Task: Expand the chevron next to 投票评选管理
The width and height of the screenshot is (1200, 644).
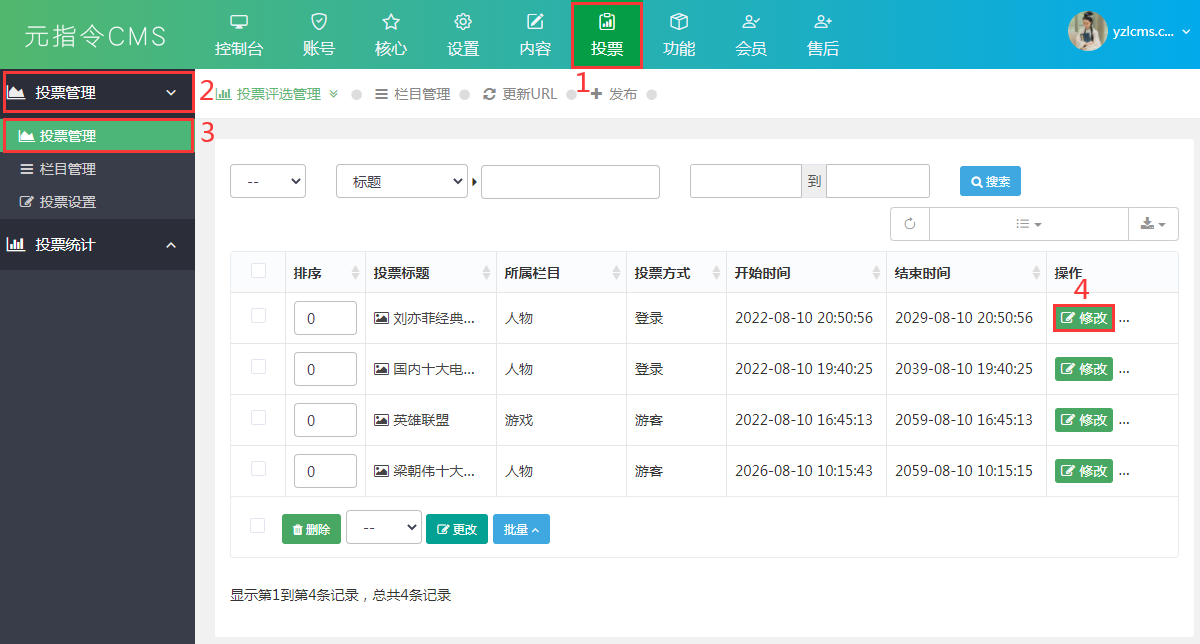Action: pos(333,94)
